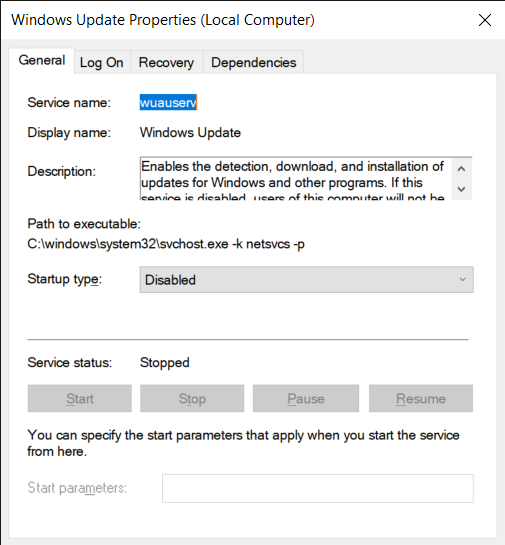This screenshot has height=545, width=505.
Task: Open the Recovery tab
Action: 166,63
